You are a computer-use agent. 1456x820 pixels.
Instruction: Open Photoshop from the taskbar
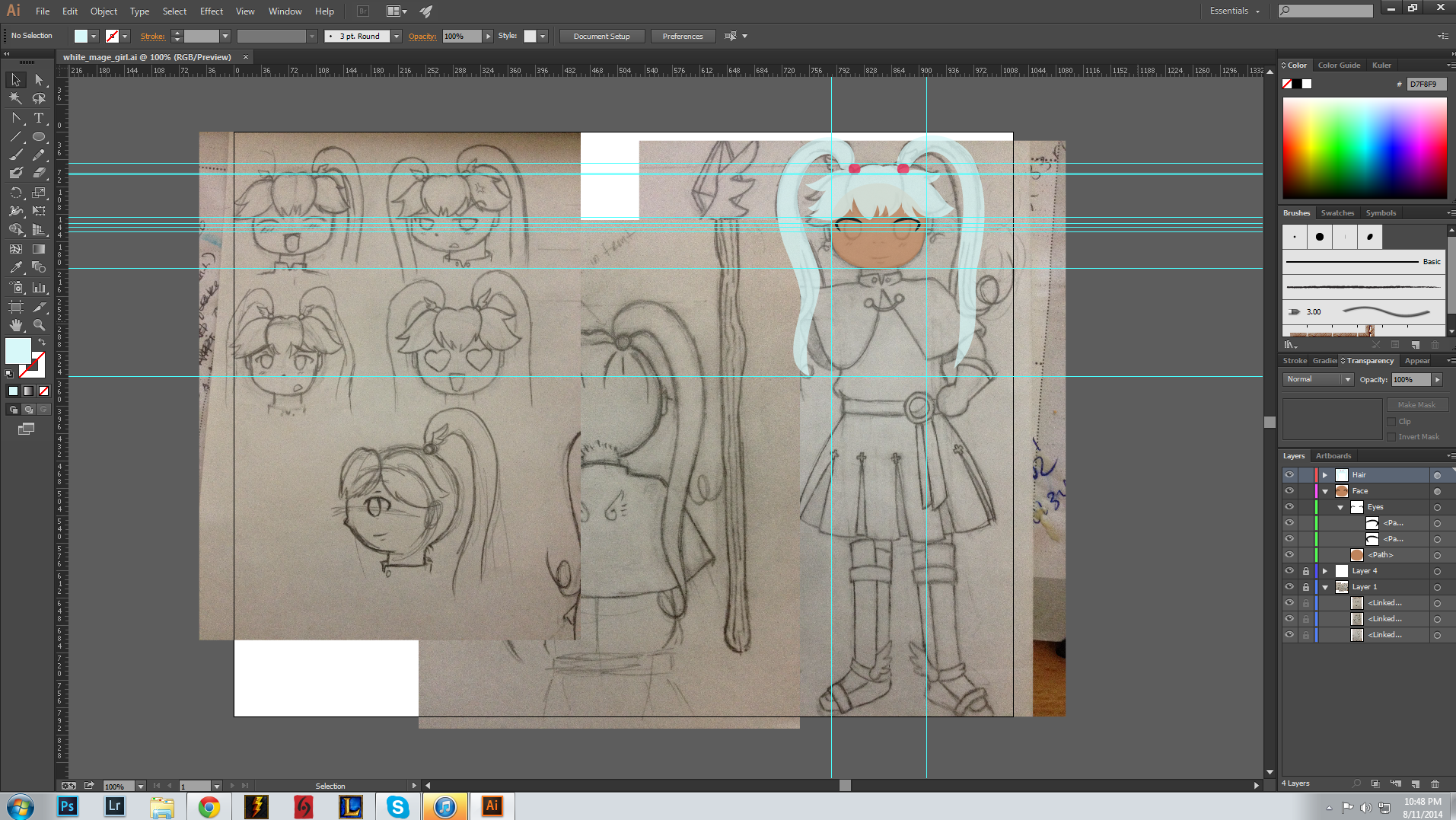click(68, 806)
